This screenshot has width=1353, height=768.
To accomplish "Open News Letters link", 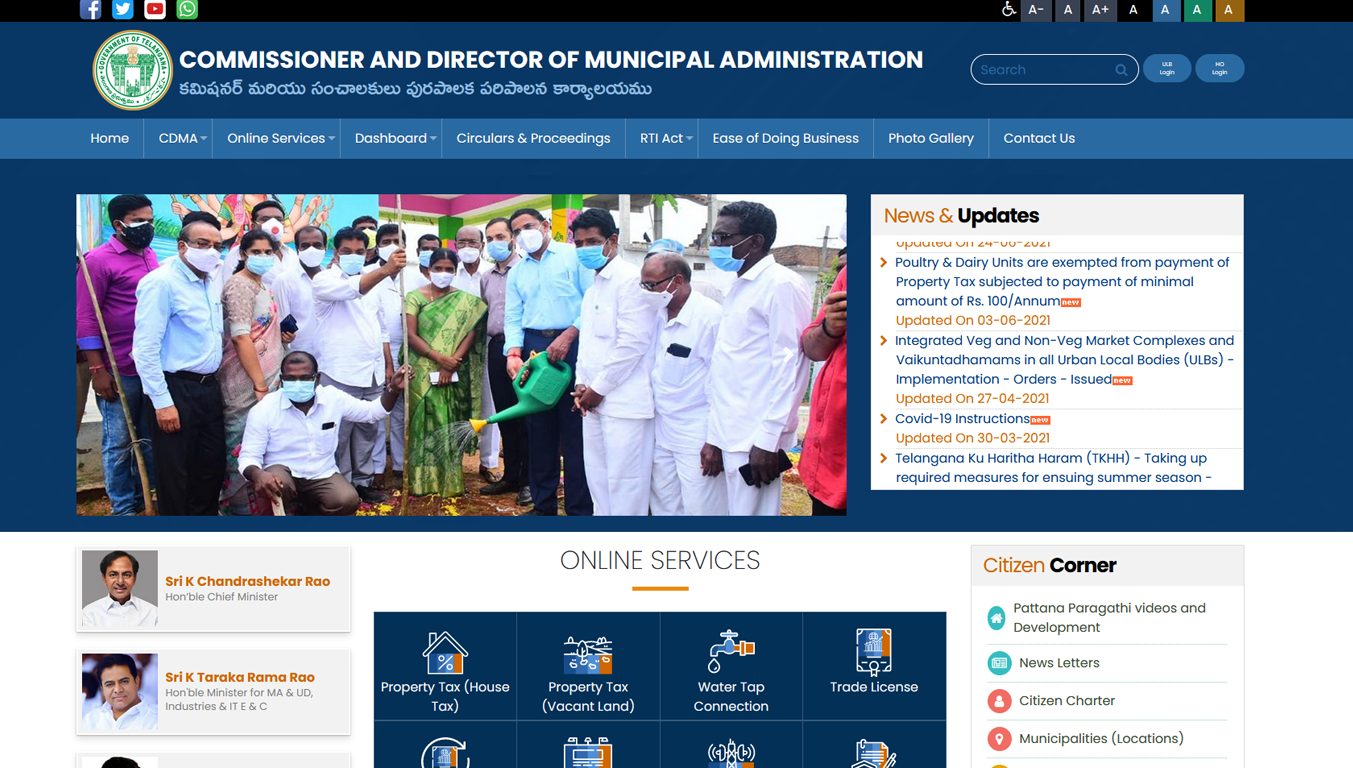I will pos(1059,663).
